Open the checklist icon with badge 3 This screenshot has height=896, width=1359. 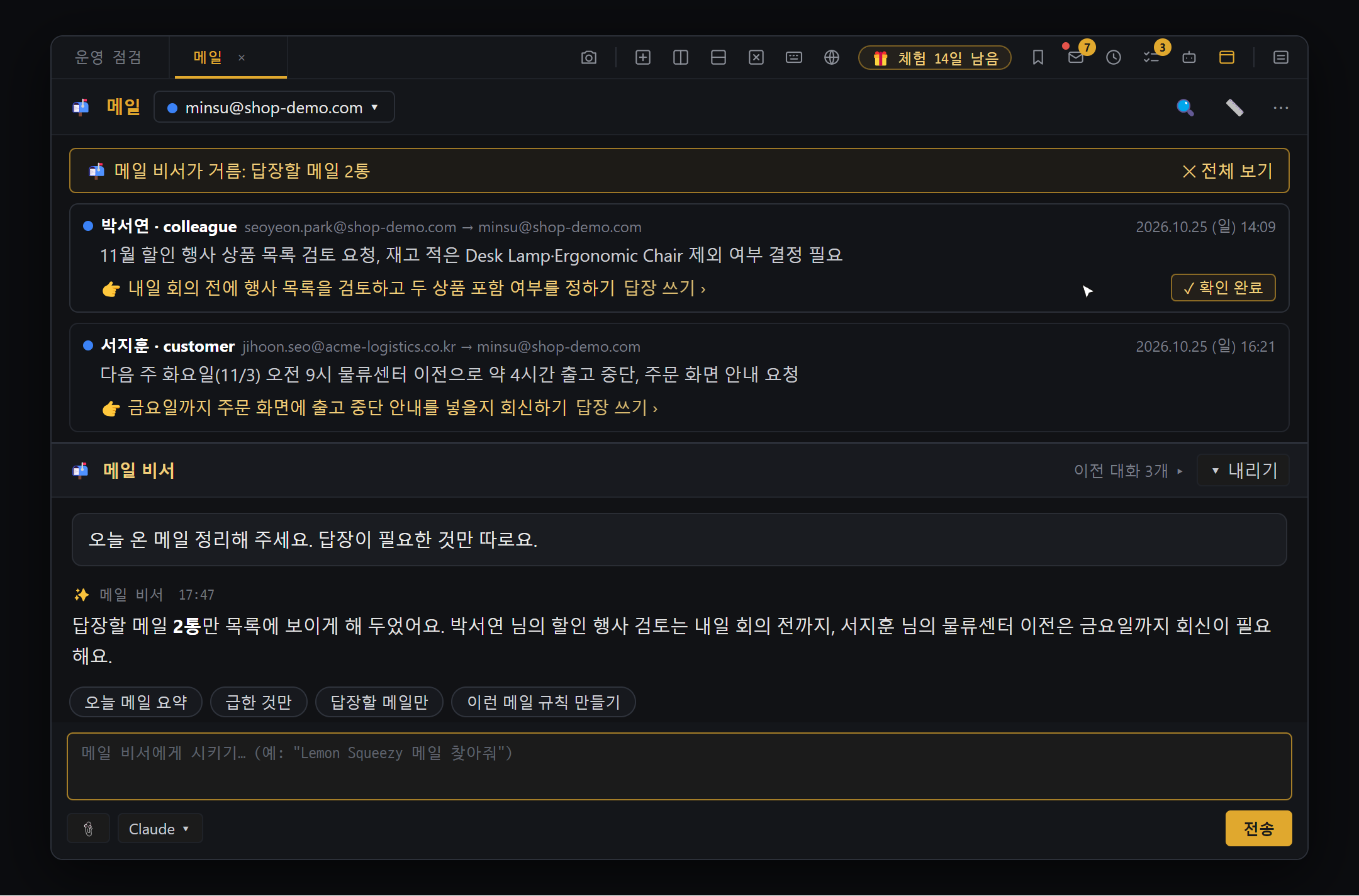coord(1151,57)
